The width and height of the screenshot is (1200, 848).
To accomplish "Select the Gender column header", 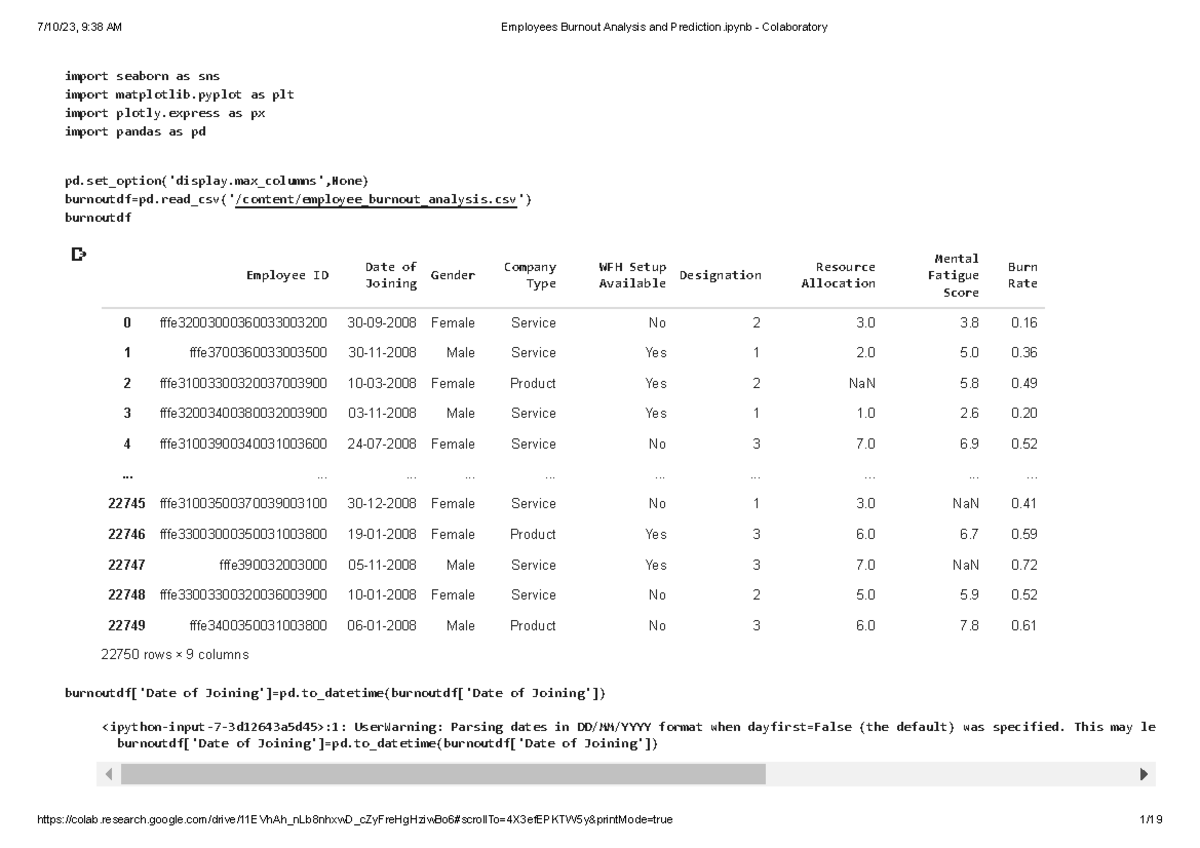I will coord(451,275).
